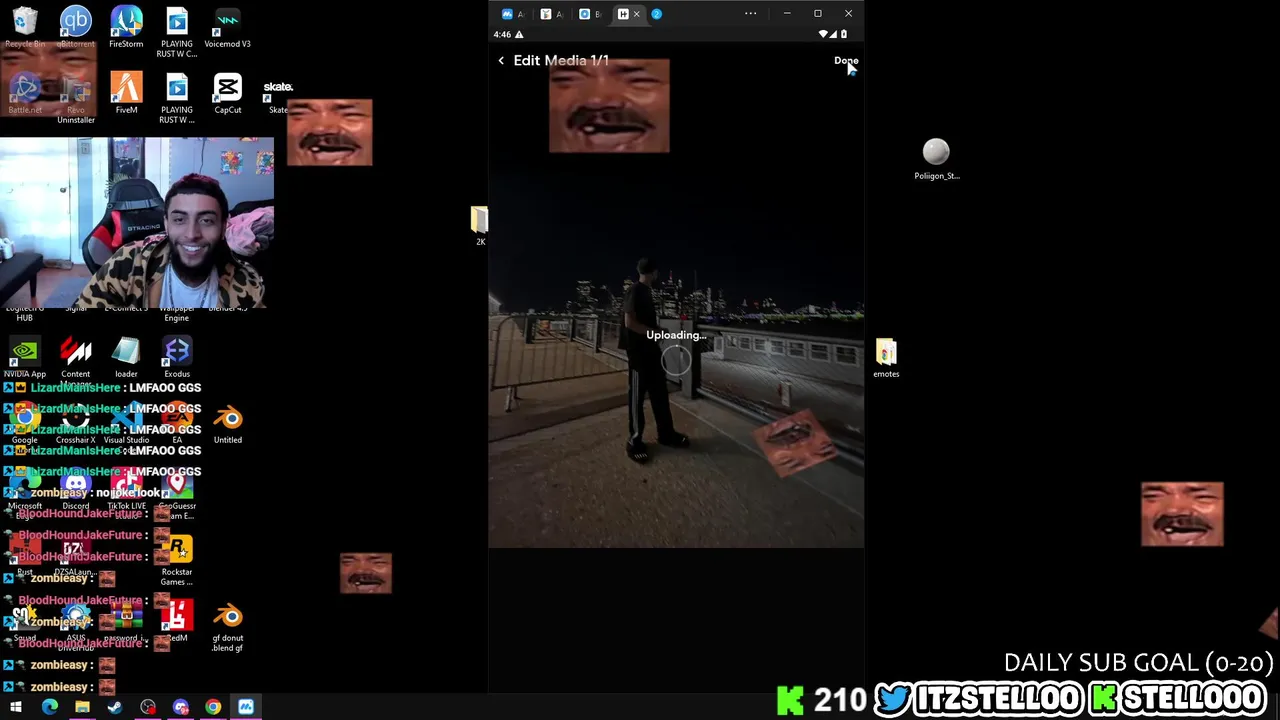Select the NVIDIA App desktop shortcut
The image size is (1280, 720).
[x=25, y=358]
